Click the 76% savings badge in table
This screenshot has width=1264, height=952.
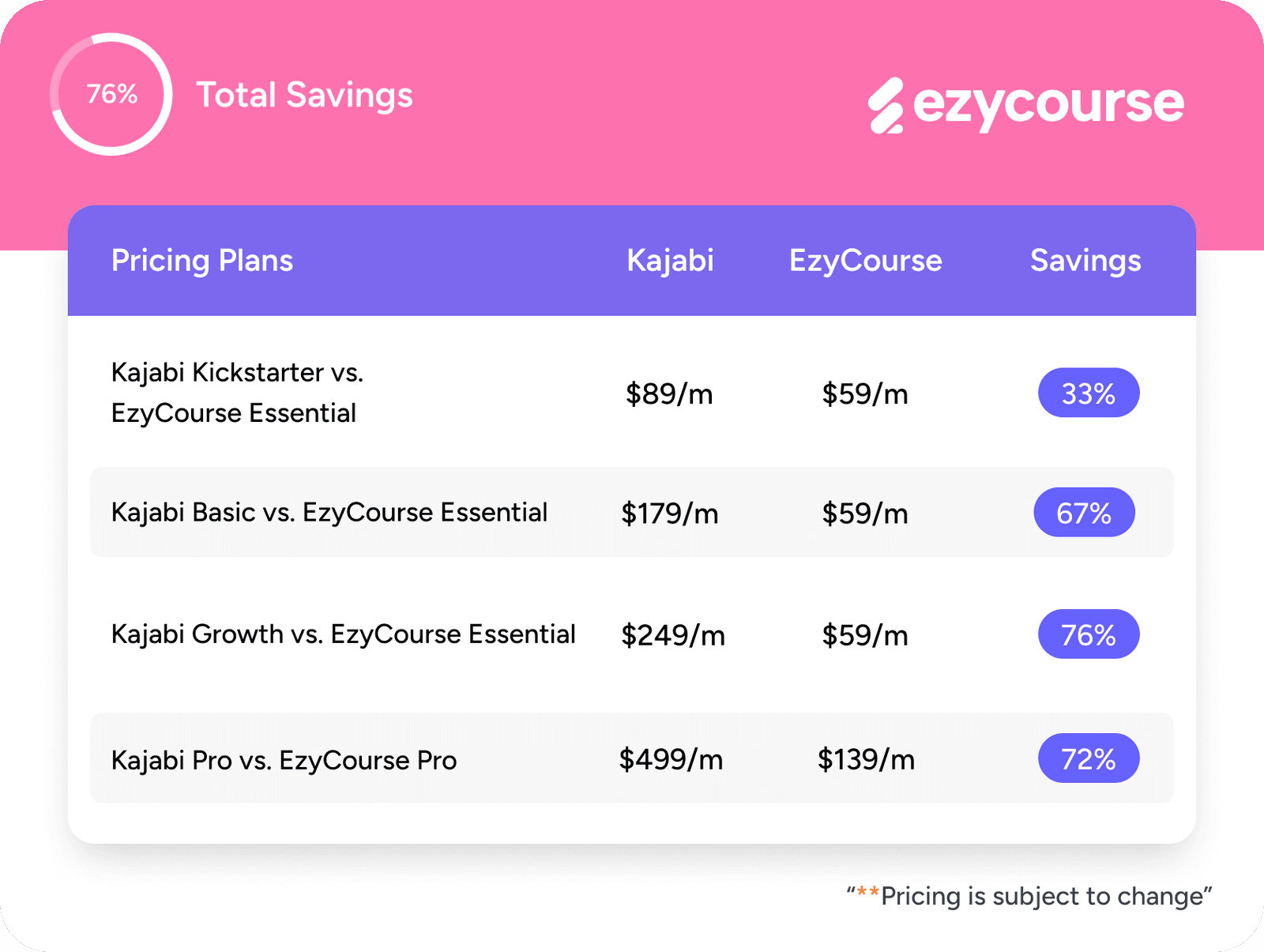(1088, 634)
